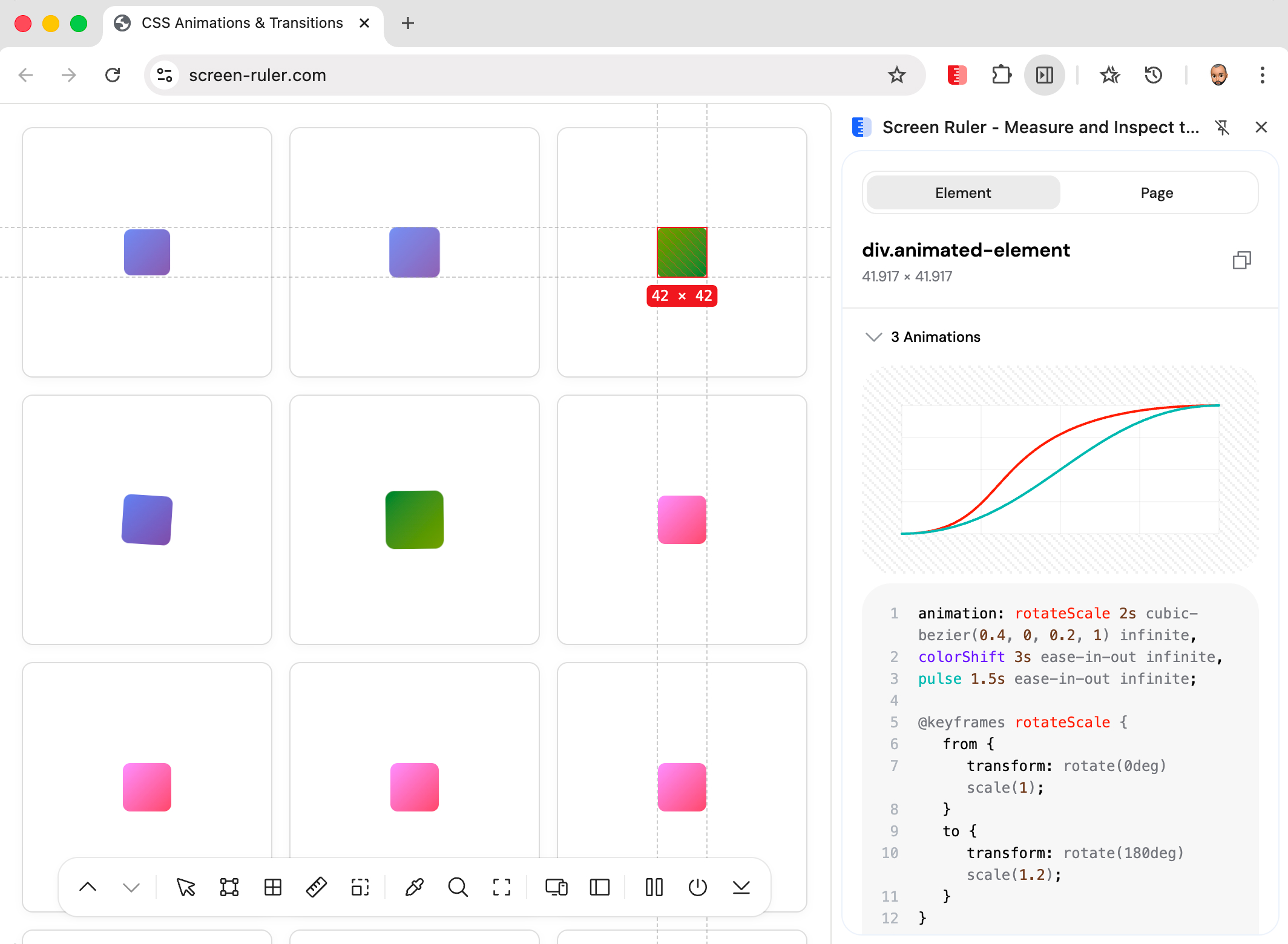Click the pink square in the bottom-left card
Screen dimensions: 1288x944
pyautogui.click(x=147, y=787)
